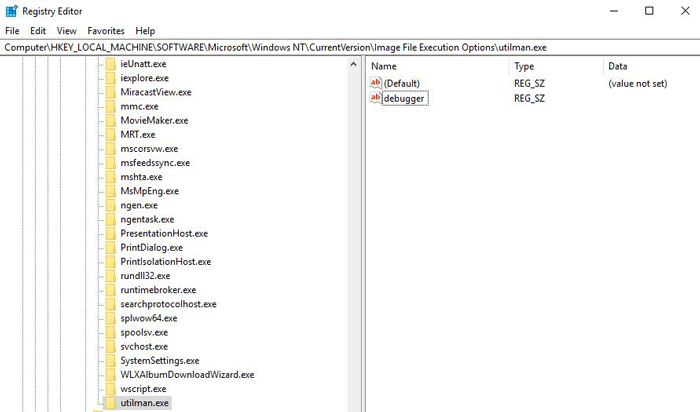Select the ieUnatt.exe folder icon
This screenshot has height=412, width=700.
coord(111,64)
